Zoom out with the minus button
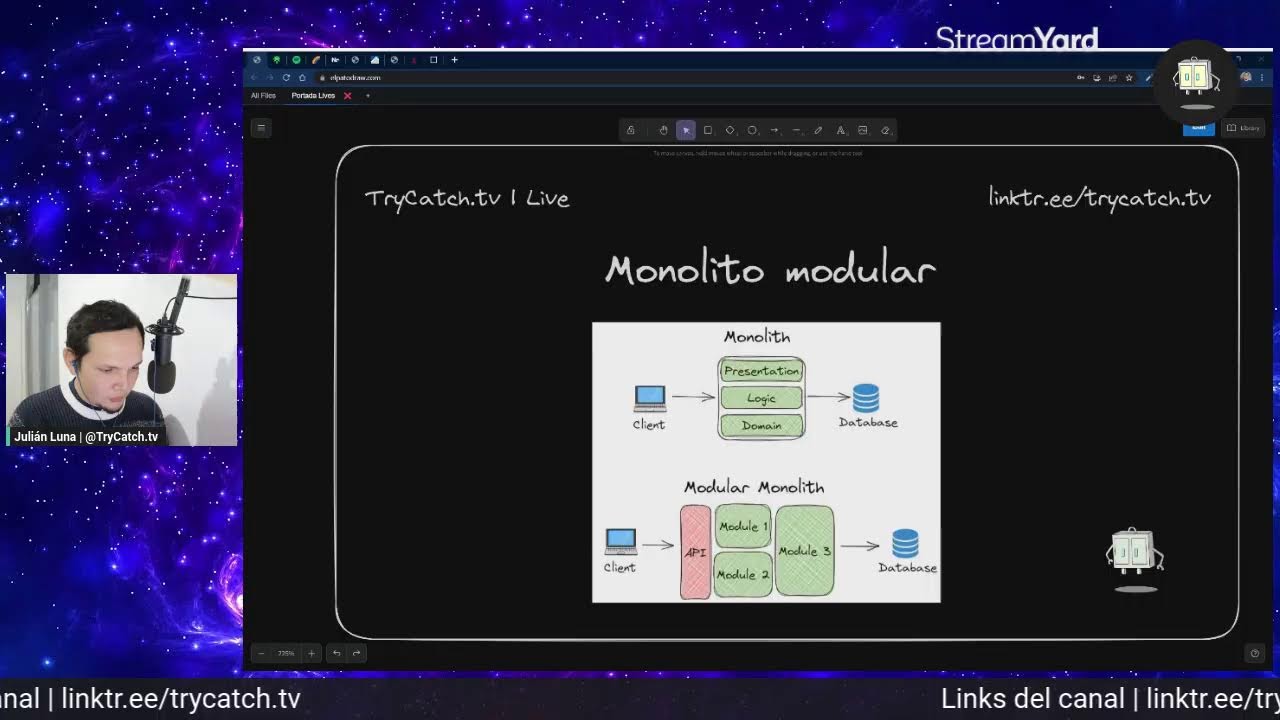Image resolution: width=1280 pixels, height=720 pixels. pyautogui.click(x=261, y=653)
